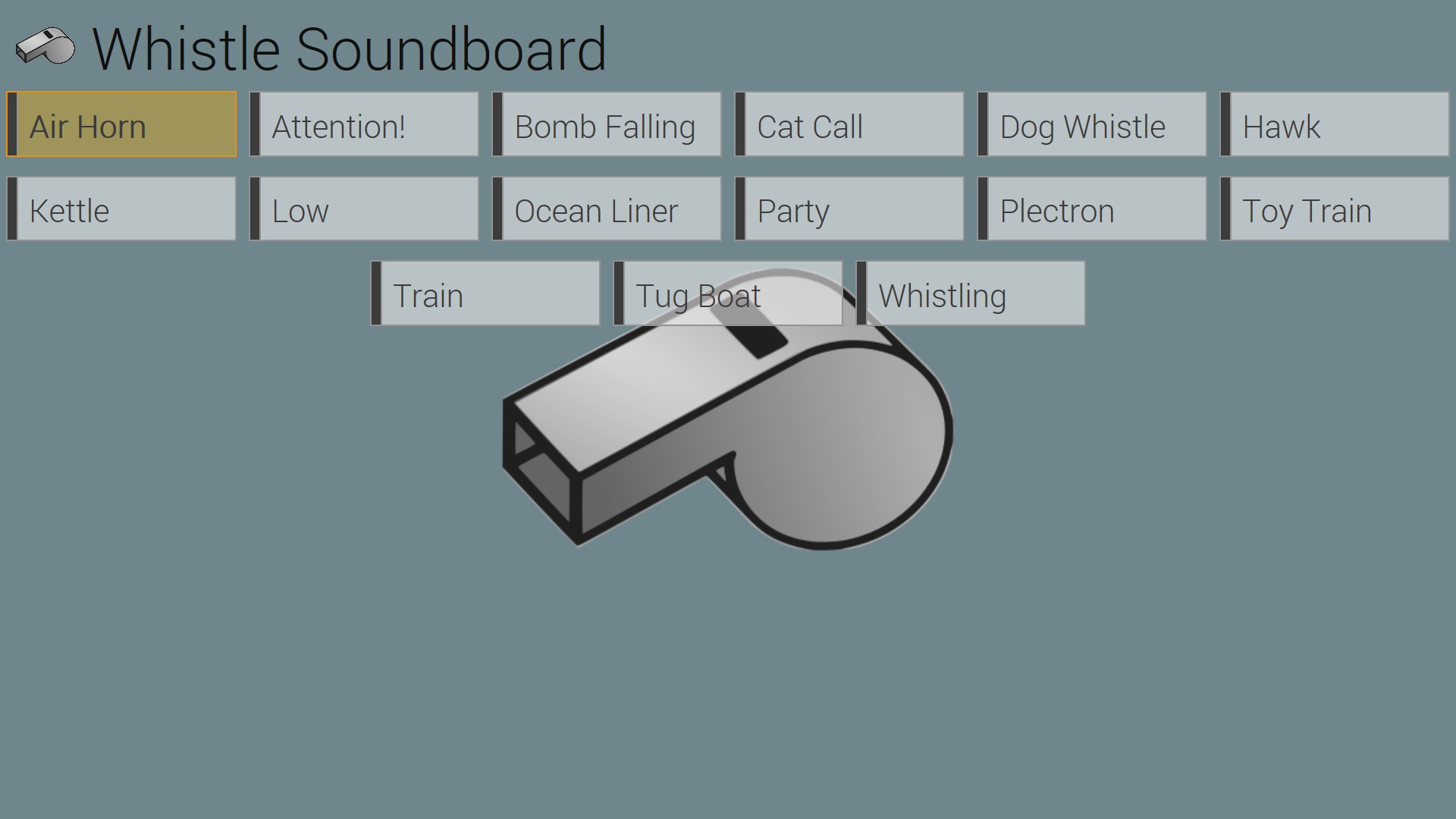Play the Plectron sound
The width and height of the screenshot is (1456, 819).
click(1092, 209)
